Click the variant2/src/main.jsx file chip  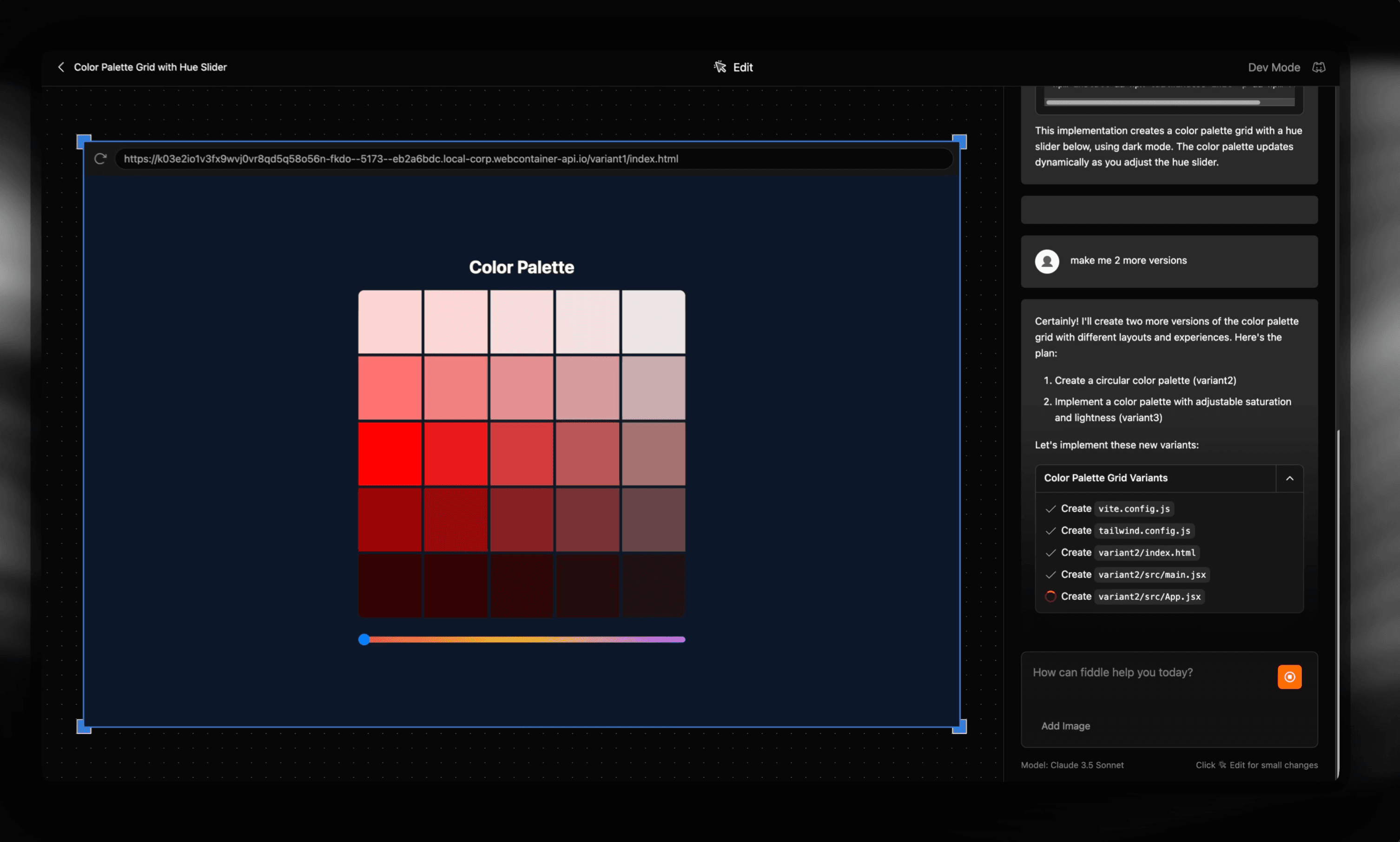1152,575
